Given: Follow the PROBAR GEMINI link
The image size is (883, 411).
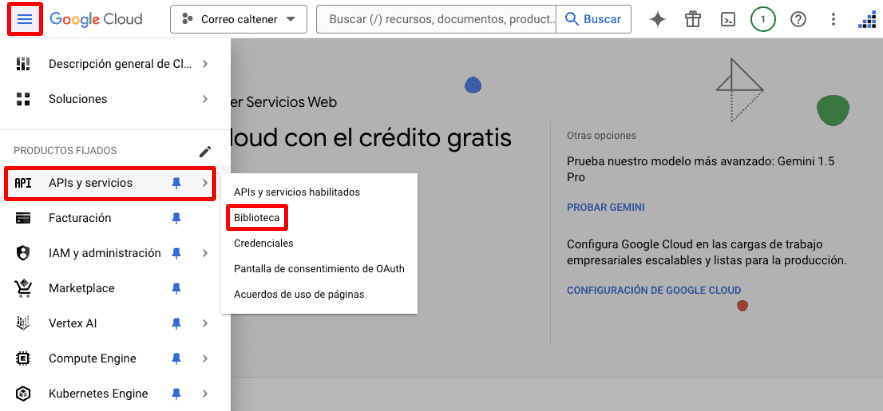Looking at the screenshot, I should tap(605, 208).
